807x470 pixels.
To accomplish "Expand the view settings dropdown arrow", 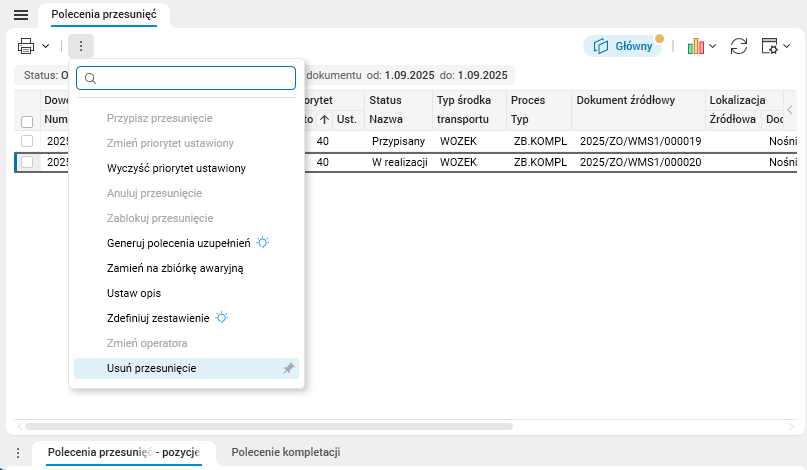I will click(787, 46).
